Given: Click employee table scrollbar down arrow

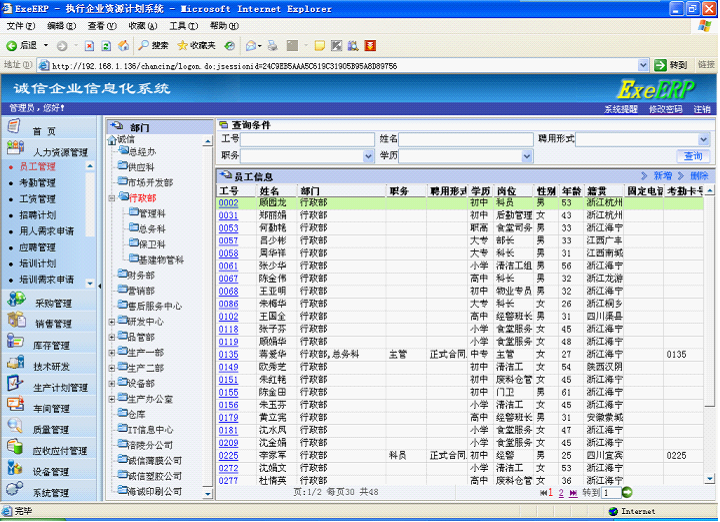Looking at the screenshot, I should [710, 479].
